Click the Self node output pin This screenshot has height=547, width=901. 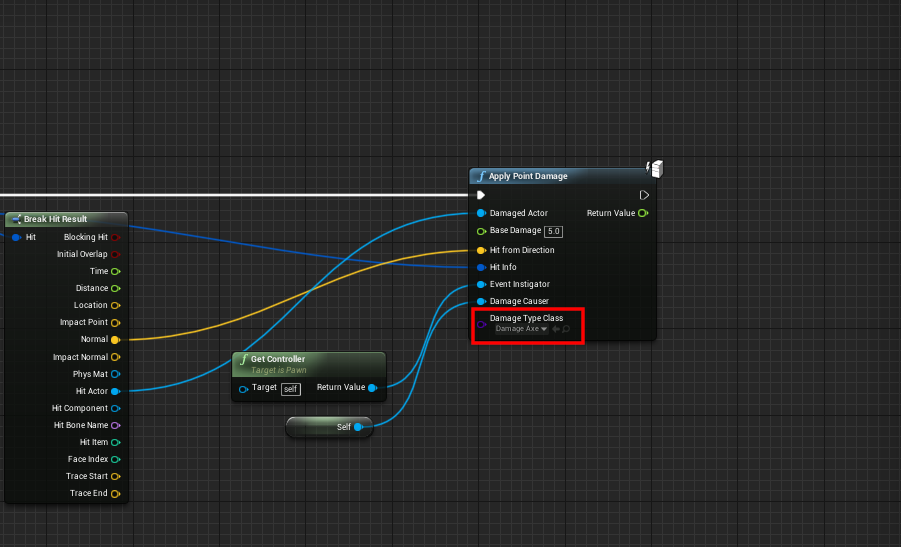[x=358, y=427]
